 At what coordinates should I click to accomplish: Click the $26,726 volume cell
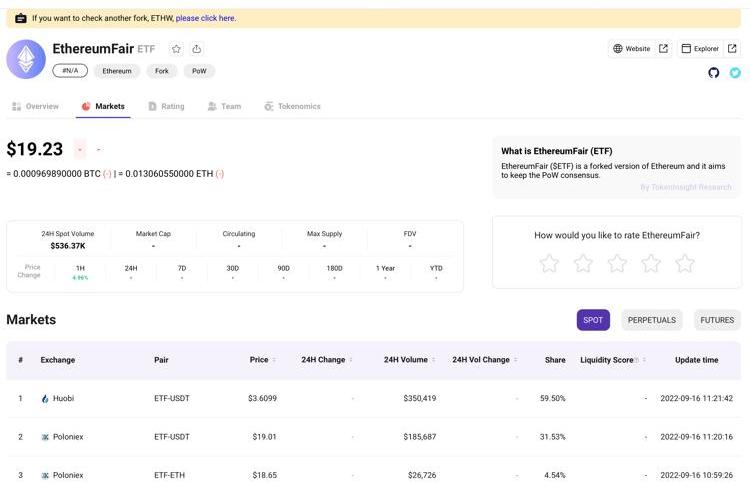point(422,475)
